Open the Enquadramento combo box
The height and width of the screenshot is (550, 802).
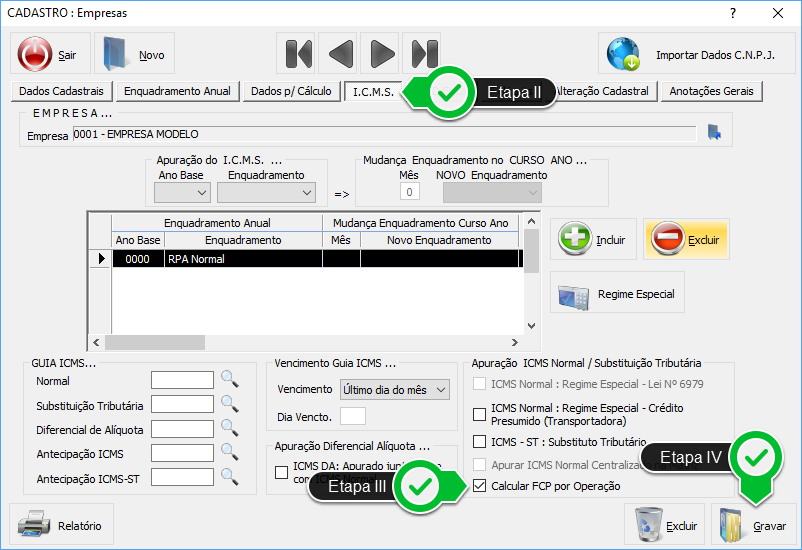(271, 192)
